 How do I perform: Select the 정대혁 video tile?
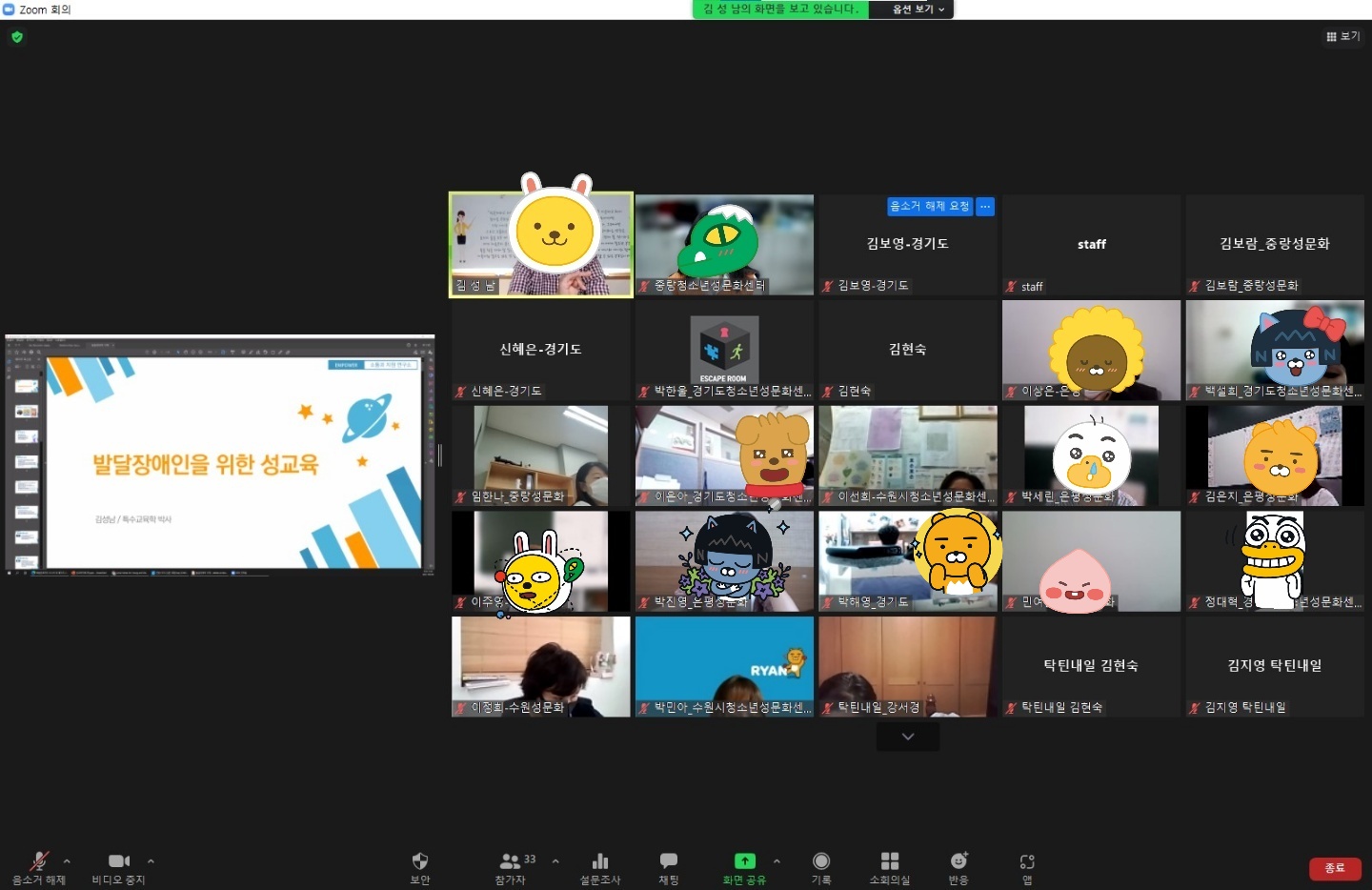point(1275,561)
